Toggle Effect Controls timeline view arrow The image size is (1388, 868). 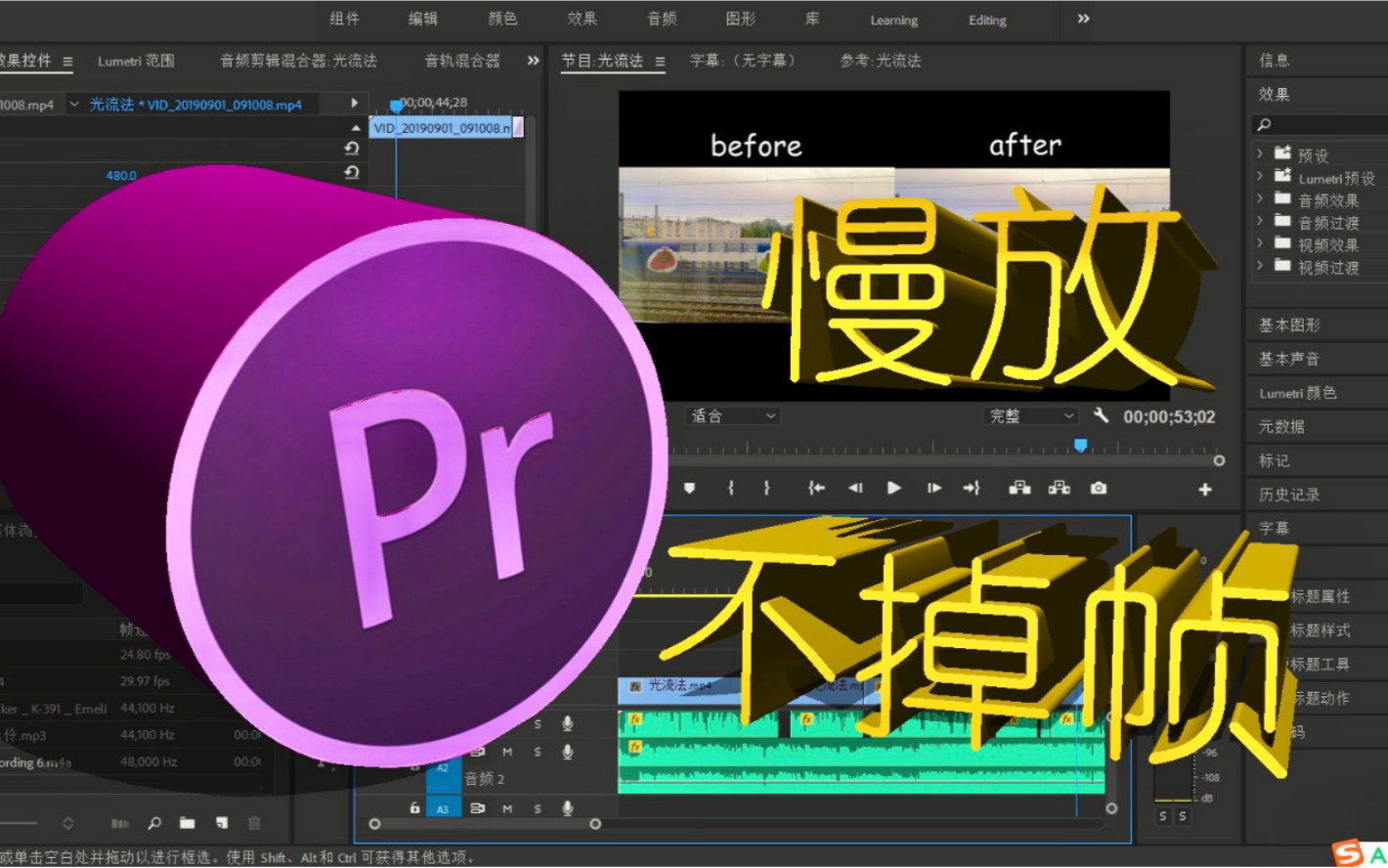coord(354,103)
